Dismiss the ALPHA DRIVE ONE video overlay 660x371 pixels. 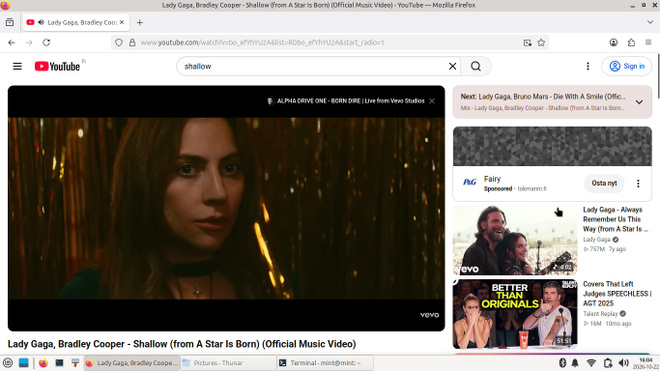432,101
